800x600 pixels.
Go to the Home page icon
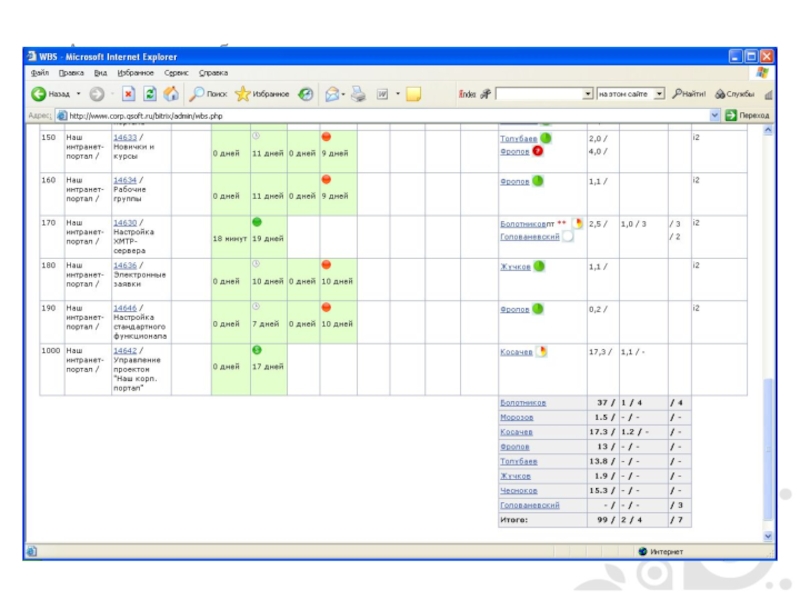pyautogui.click(x=171, y=94)
